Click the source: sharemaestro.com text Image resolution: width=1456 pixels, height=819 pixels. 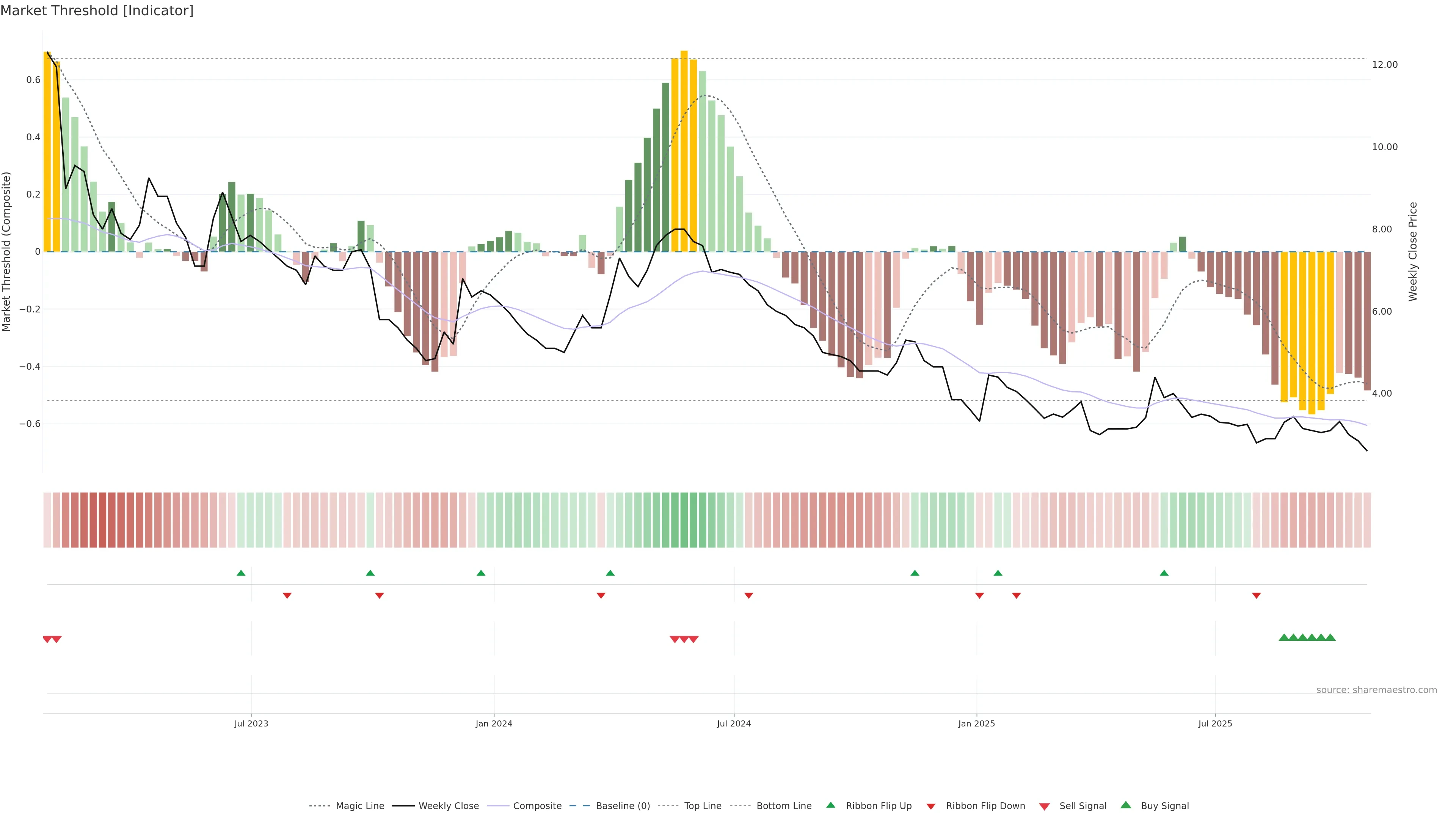click(x=1376, y=690)
